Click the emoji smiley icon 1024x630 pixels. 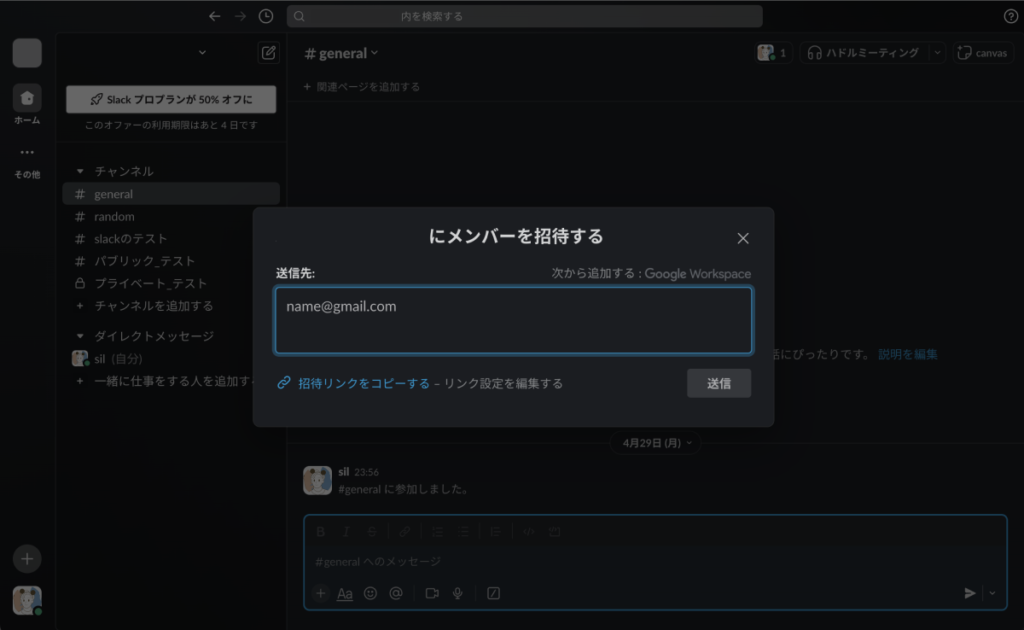tap(370, 593)
